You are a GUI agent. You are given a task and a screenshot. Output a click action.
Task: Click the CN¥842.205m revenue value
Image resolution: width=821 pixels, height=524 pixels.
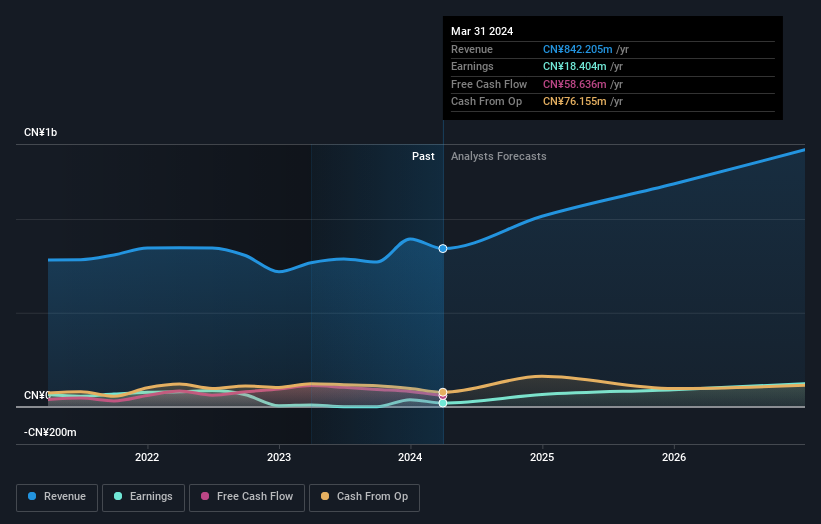tap(578, 49)
